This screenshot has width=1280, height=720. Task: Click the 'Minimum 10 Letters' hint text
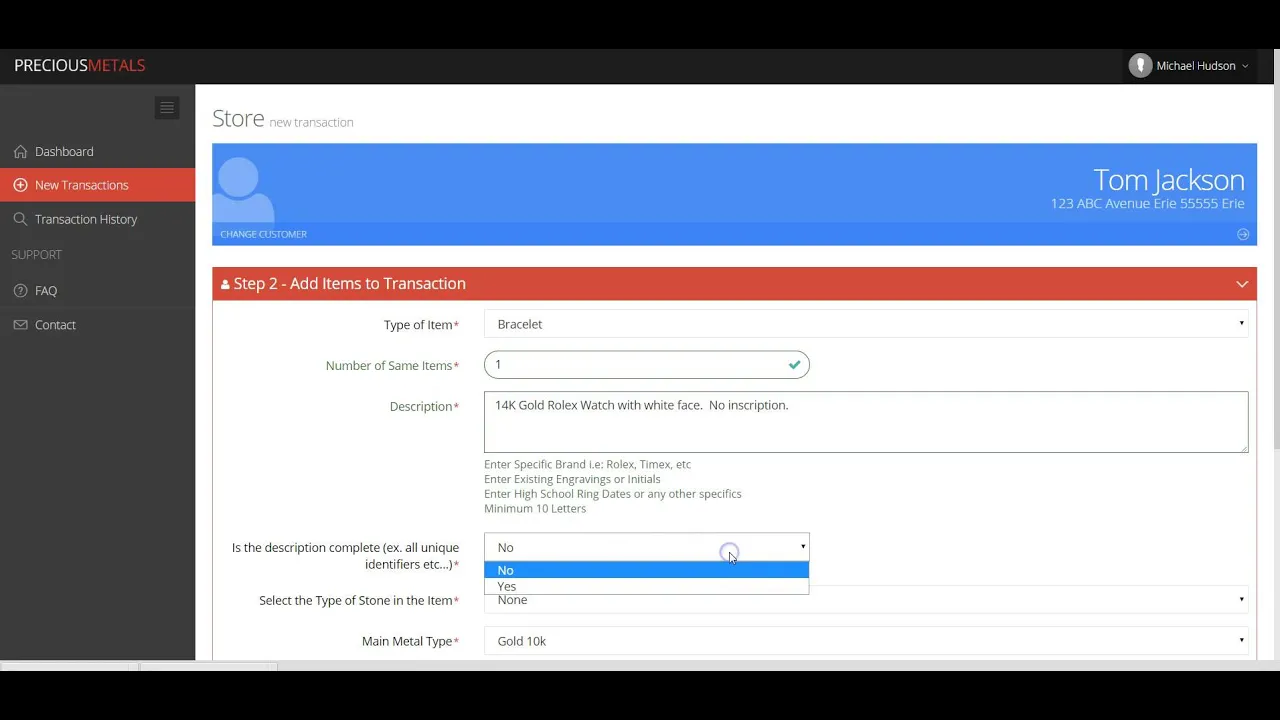pos(535,509)
